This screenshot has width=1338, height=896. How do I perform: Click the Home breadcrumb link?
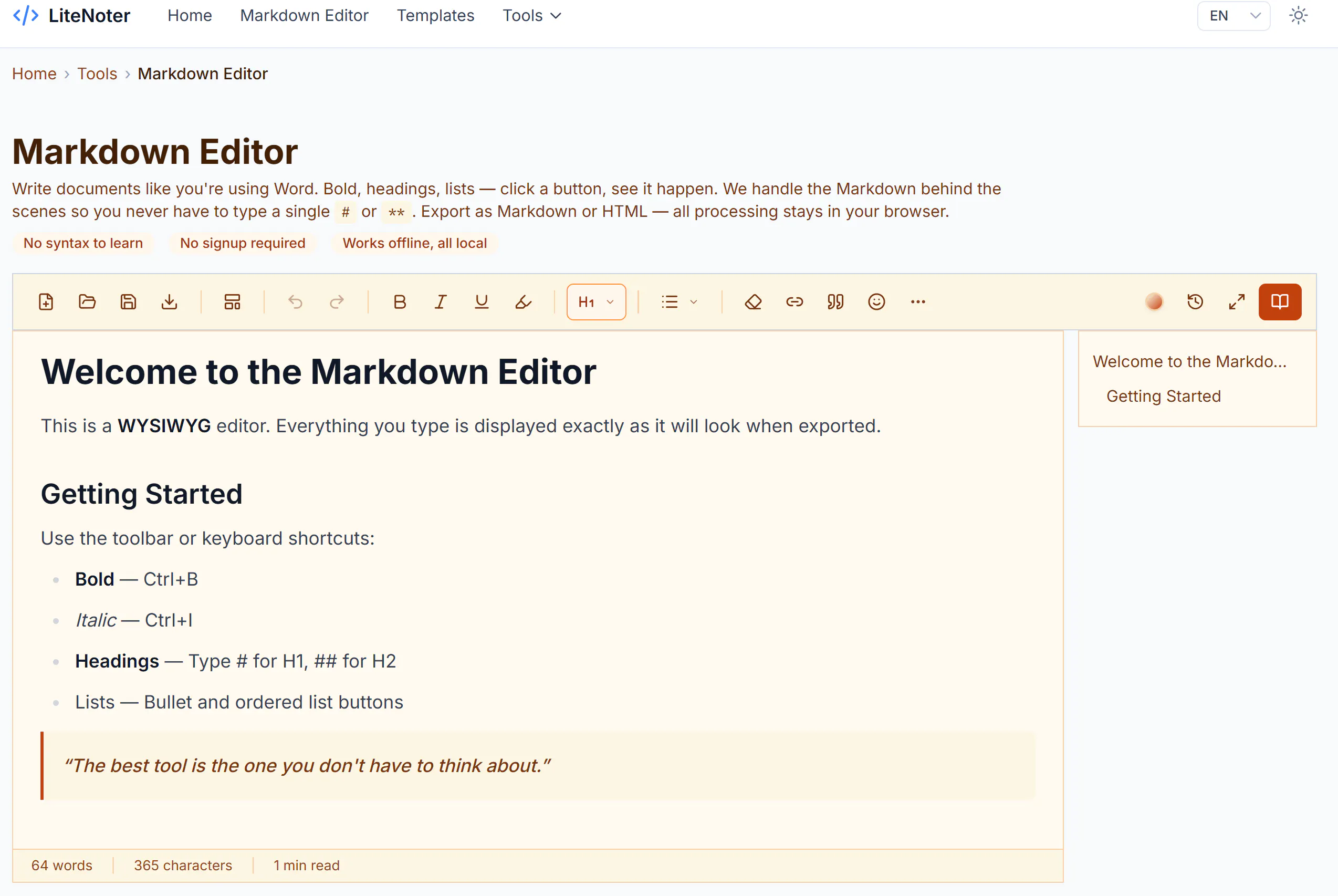click(x=34, y=74)
